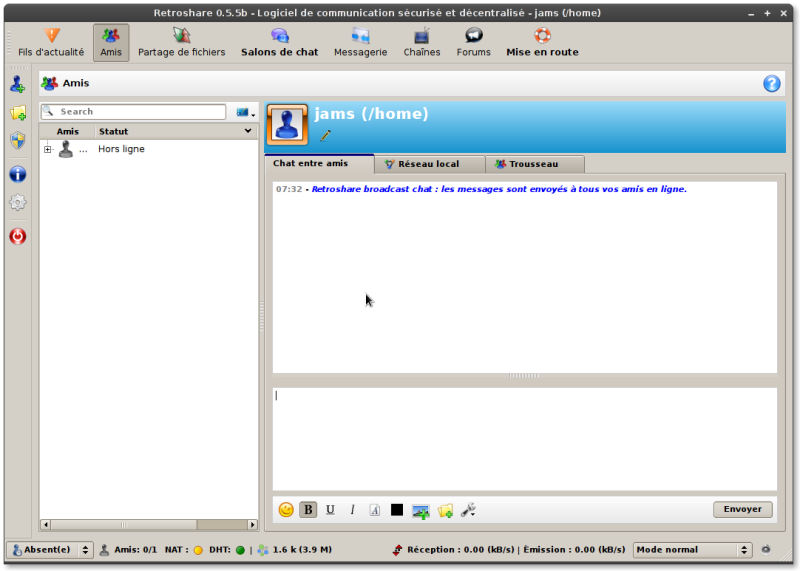Open the smiley emoticon picker
This screenshot has width=800, height=571.
[x=286, y=510]
